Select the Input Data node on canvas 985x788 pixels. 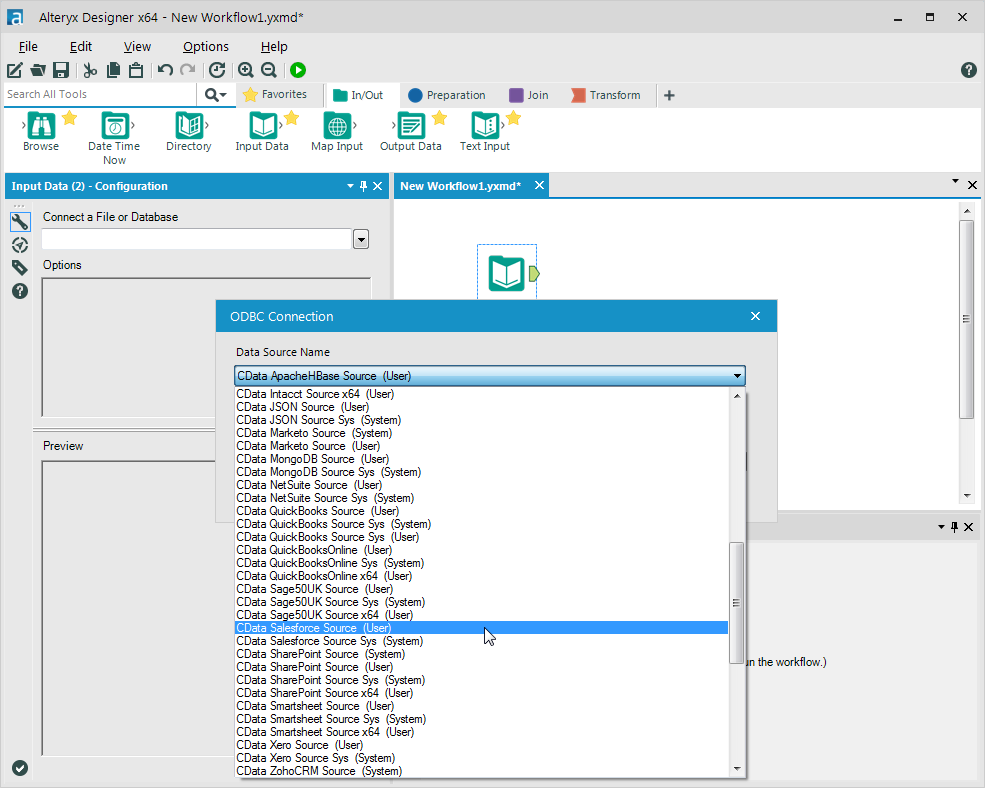[507, 273]
